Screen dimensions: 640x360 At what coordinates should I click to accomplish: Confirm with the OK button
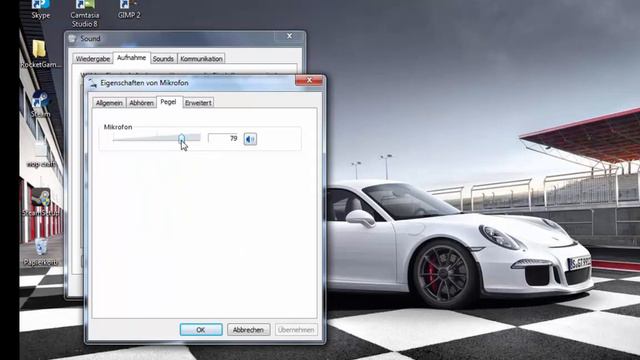[201, 329]
